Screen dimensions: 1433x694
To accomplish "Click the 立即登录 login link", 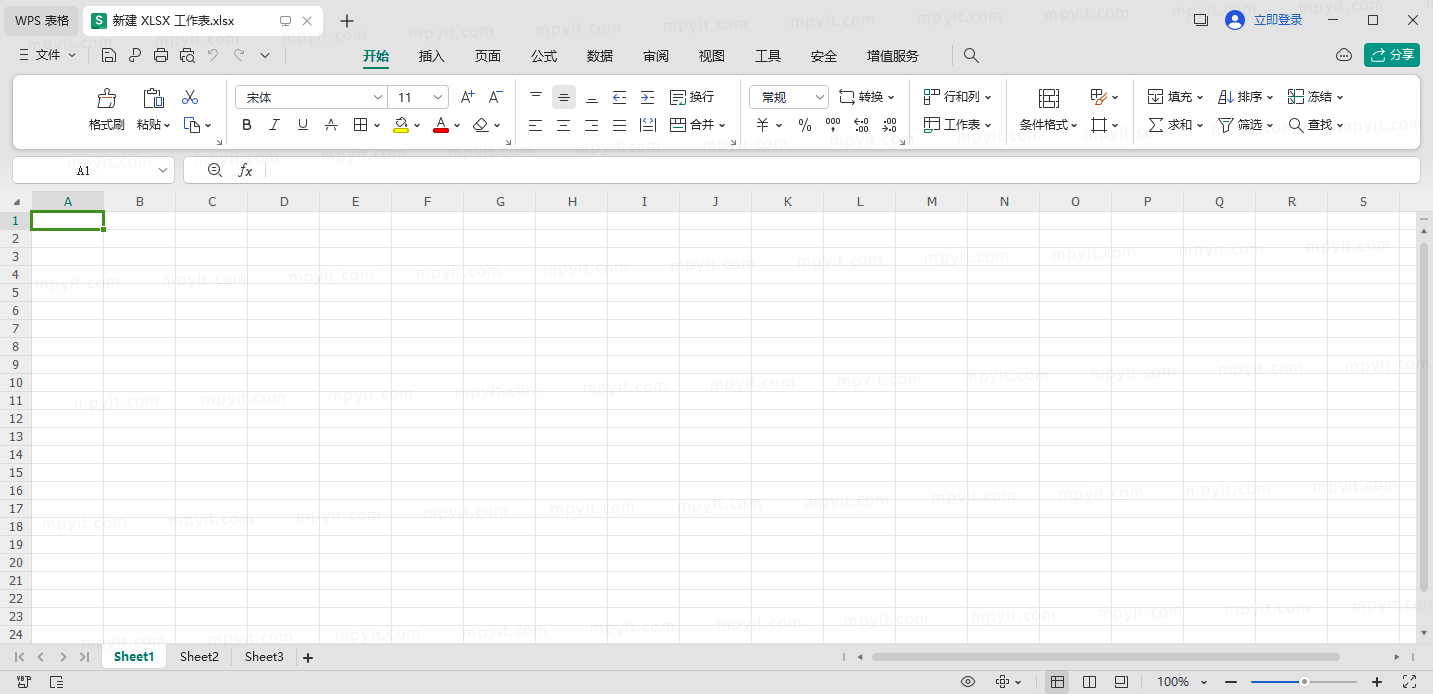I will [1278, 20].
